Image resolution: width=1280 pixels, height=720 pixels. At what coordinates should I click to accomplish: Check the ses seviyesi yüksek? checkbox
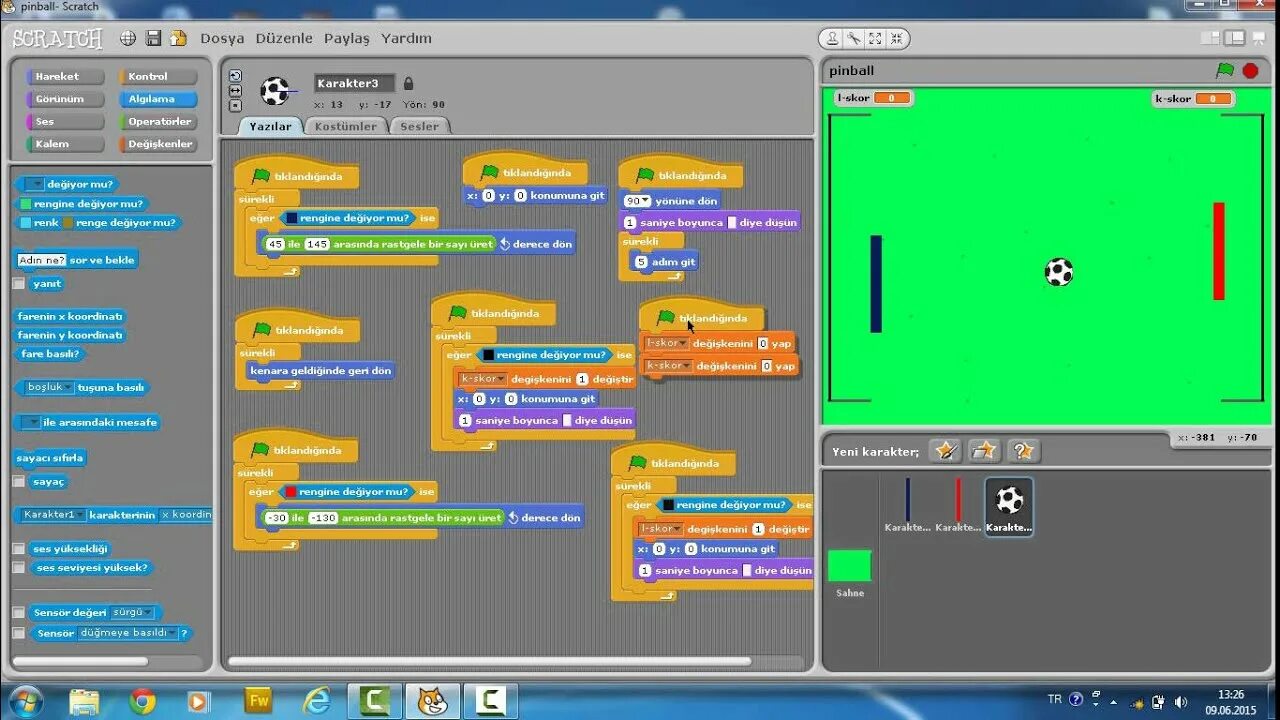(18, 567)
